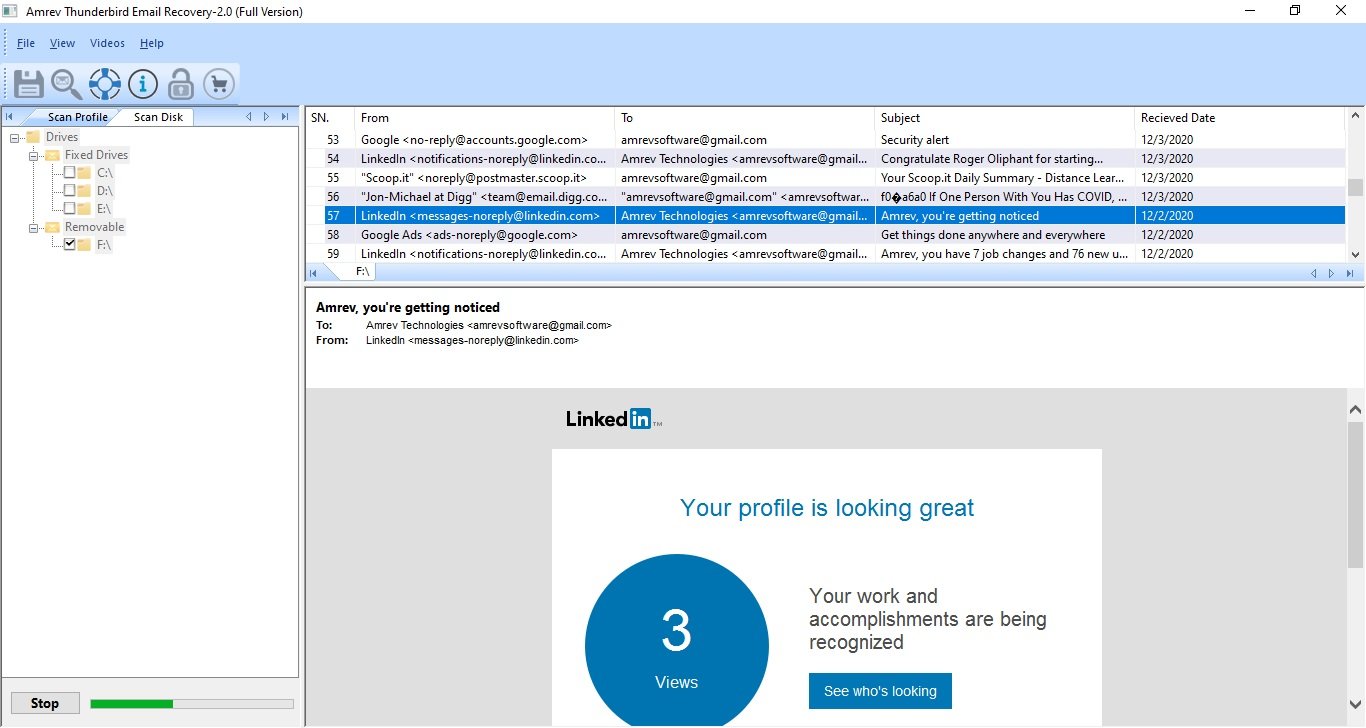Open the Videos menu
The height and width of the screenshot is (728, 1366).
pos(107,43)
